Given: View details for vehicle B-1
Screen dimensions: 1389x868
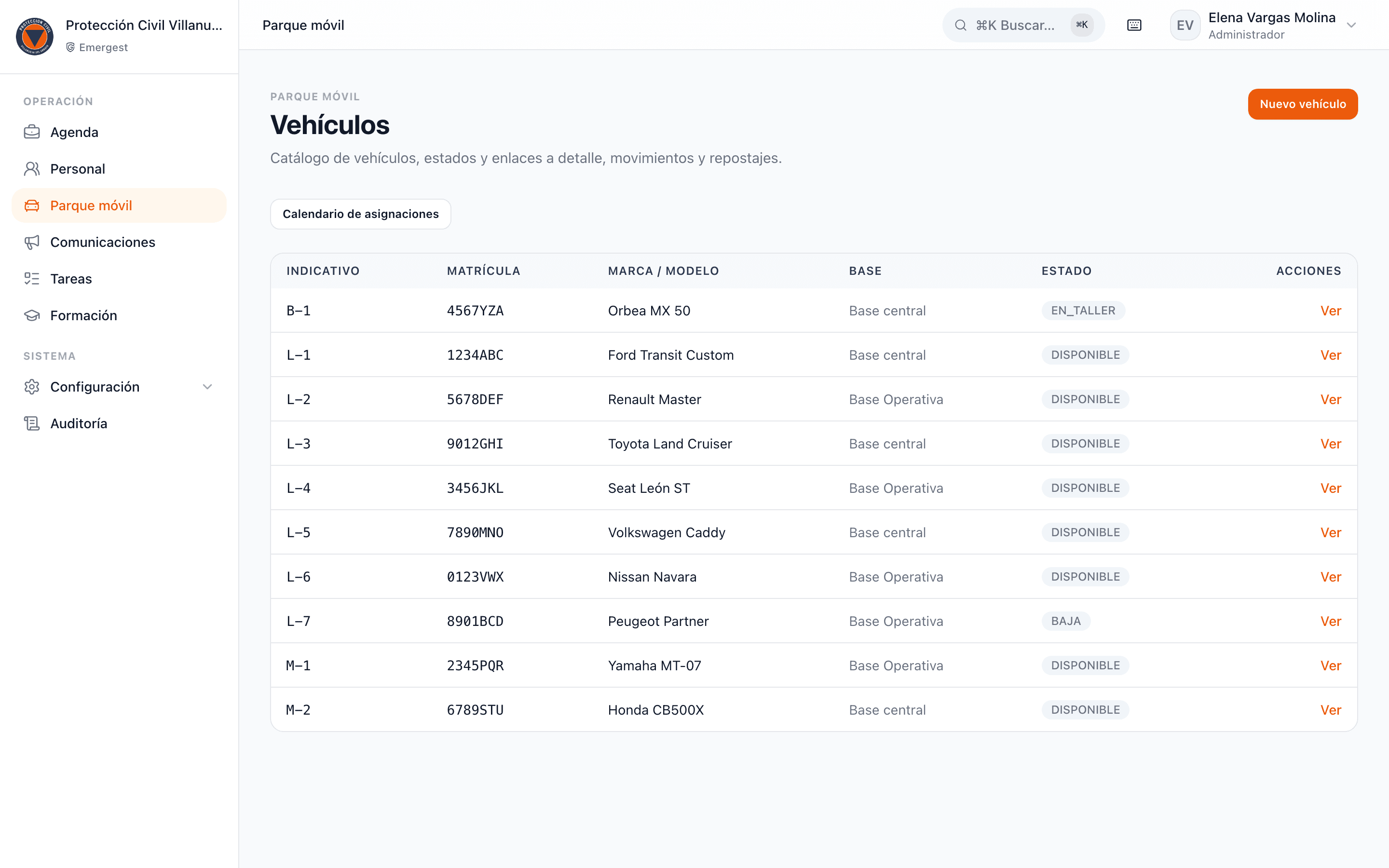Looking at the screenshot, I should [x=1331, y=311].
